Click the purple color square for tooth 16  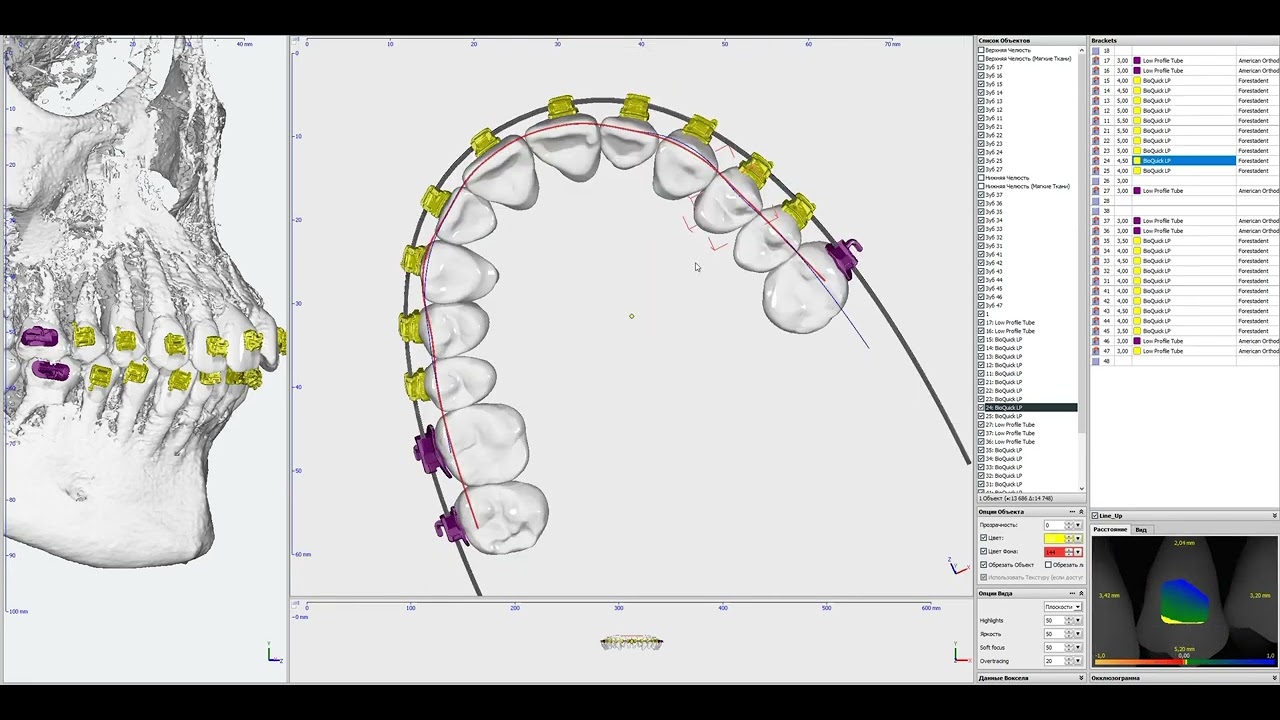tap(1137, 71)
